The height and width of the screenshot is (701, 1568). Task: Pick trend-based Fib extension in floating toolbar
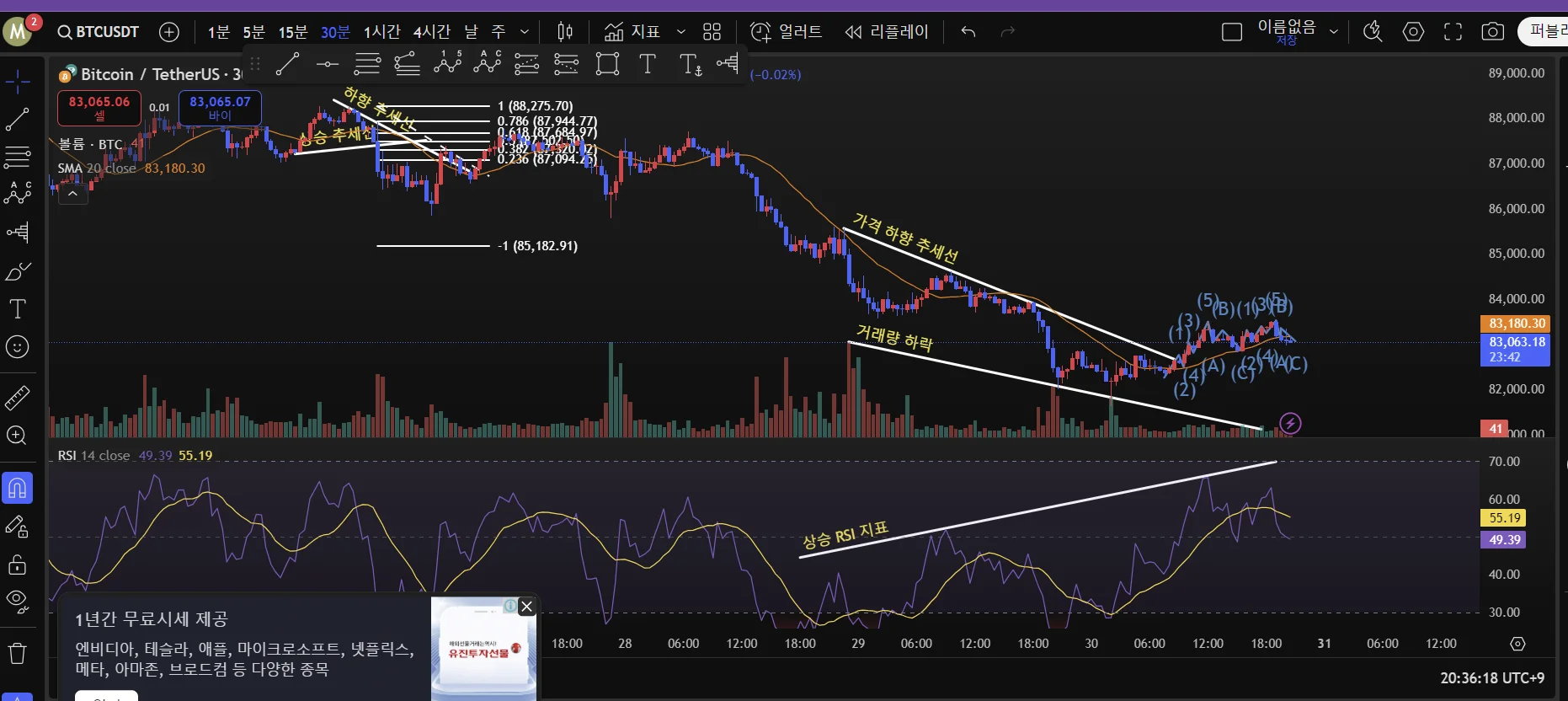point(408,64)
